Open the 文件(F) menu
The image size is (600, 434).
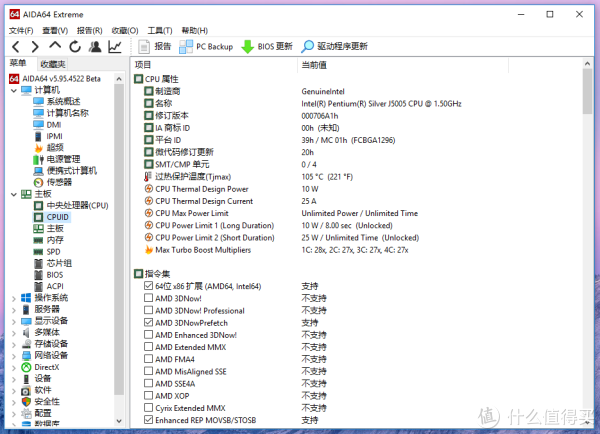(21, 31)
